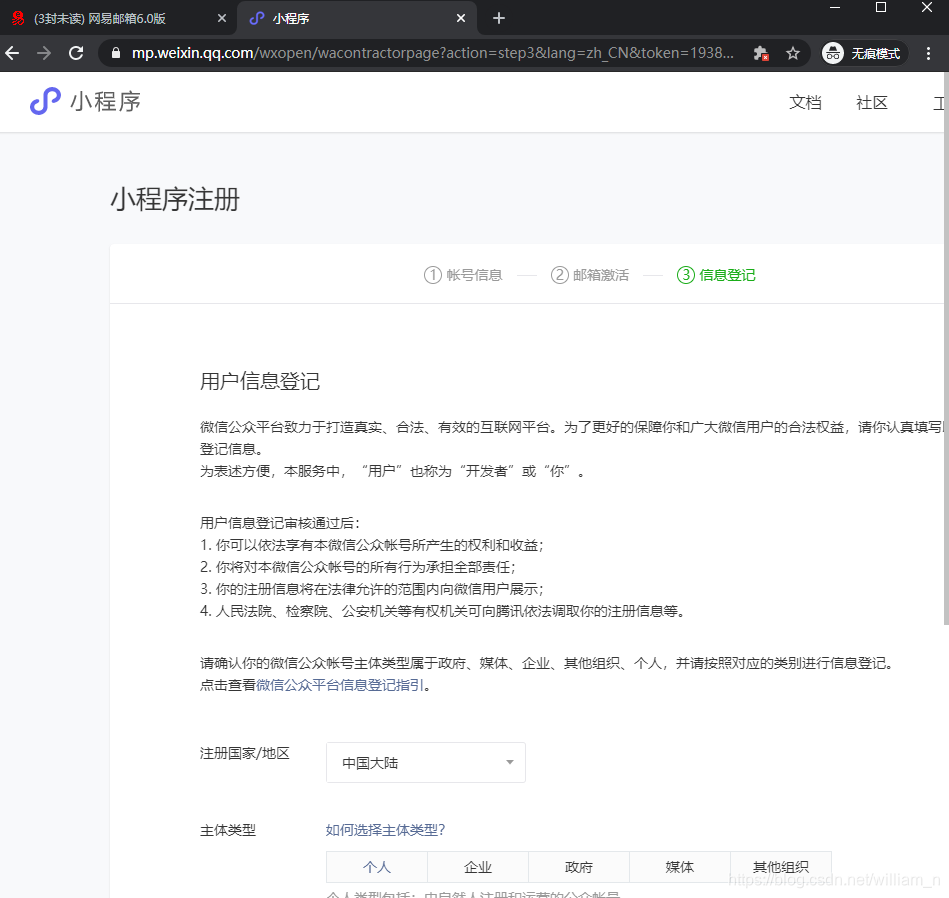This screenshot has width=949, height=898.
Task: Click the 主体类型 field label
Action: (x=228, y=830)
